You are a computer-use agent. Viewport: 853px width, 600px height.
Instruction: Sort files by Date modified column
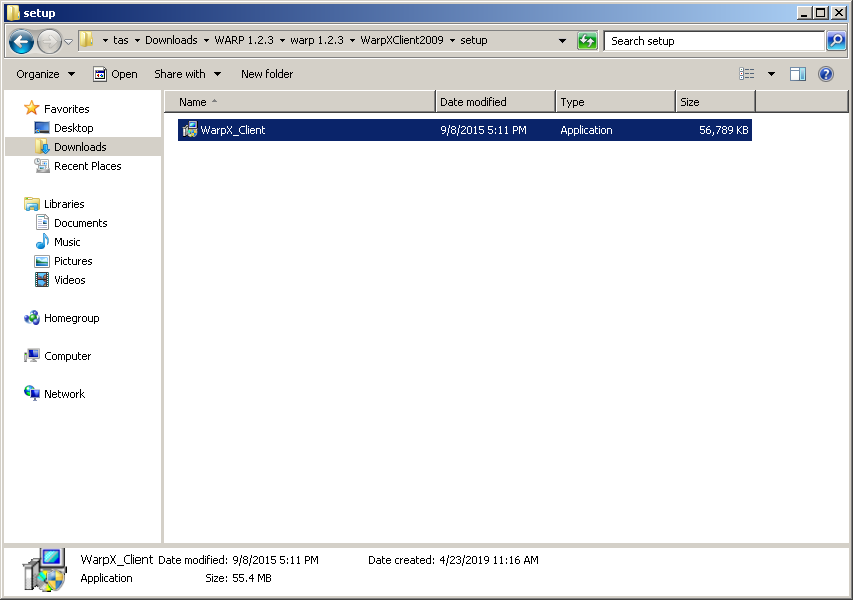(x=496, y=102)
